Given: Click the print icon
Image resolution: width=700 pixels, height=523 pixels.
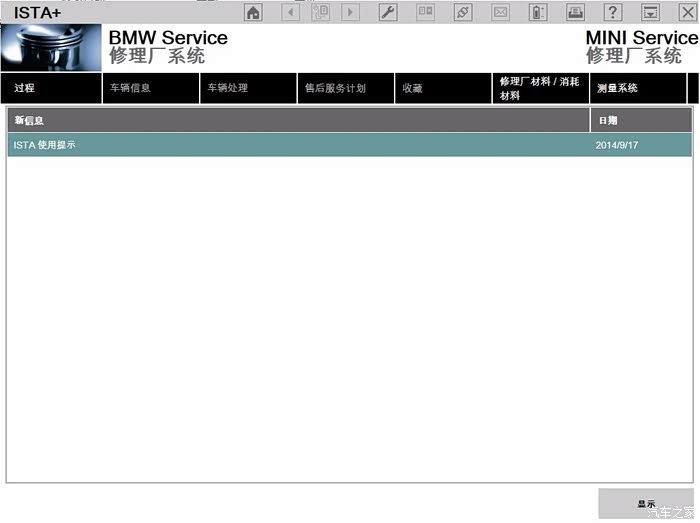Looking at the screenshot, I should pyautogui.click(x=575, y=12).
